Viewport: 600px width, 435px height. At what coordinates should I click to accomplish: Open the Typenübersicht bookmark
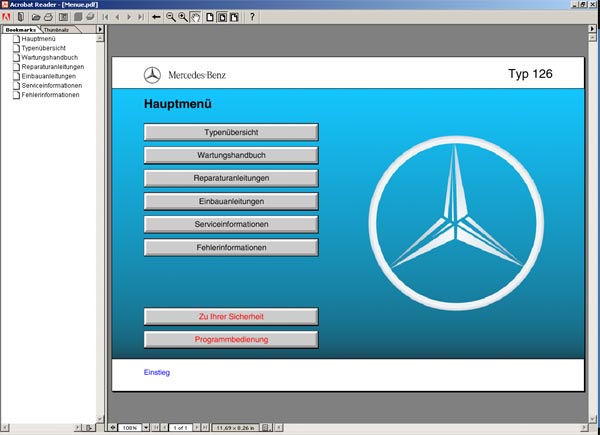(43, 48)
